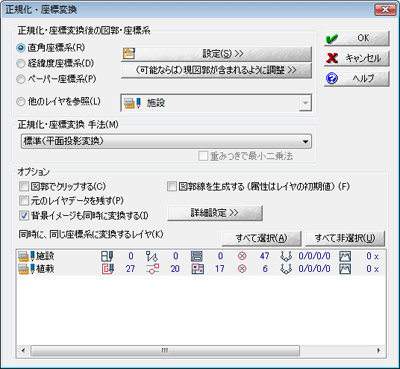Screen dimensions: 400x369
Task: Click the 設定(S) >> button
Action: 216,54
